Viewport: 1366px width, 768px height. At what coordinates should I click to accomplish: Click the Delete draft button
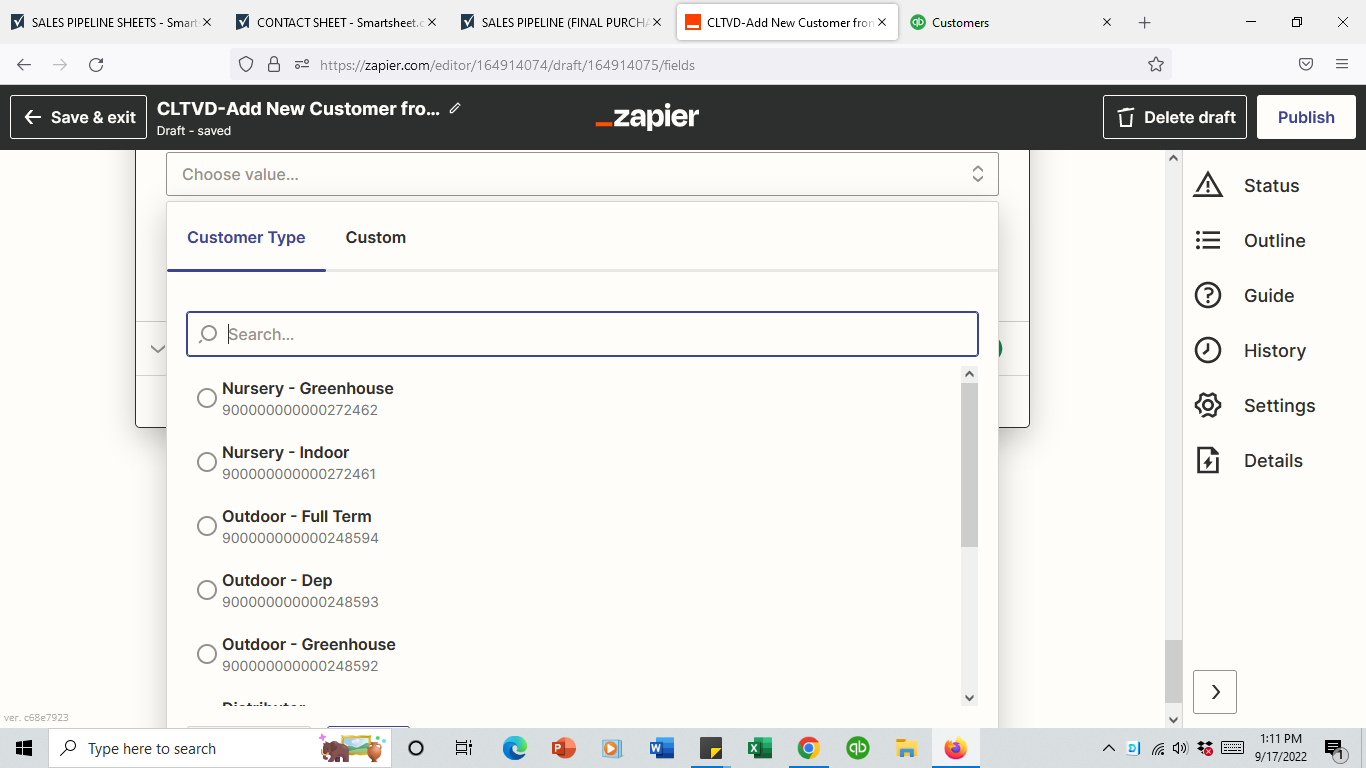[1175, 117]
